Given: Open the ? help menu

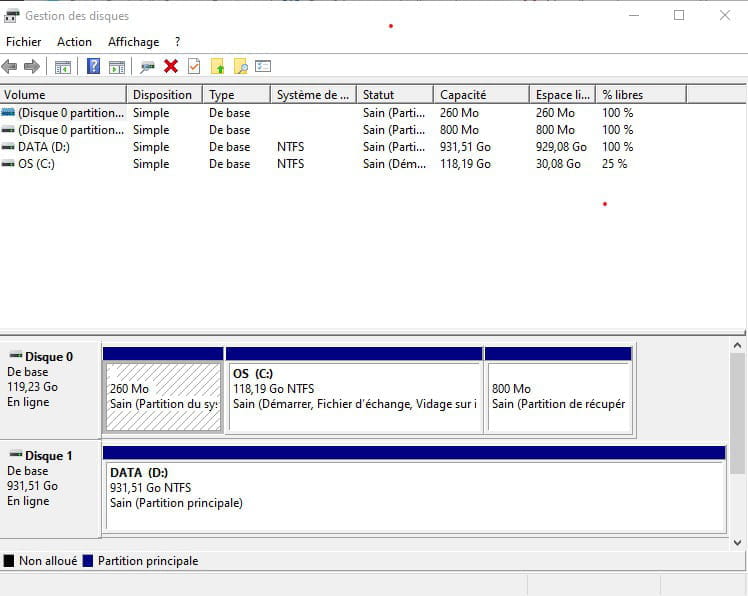Looking at the screenshot, I should coord(177,42).
